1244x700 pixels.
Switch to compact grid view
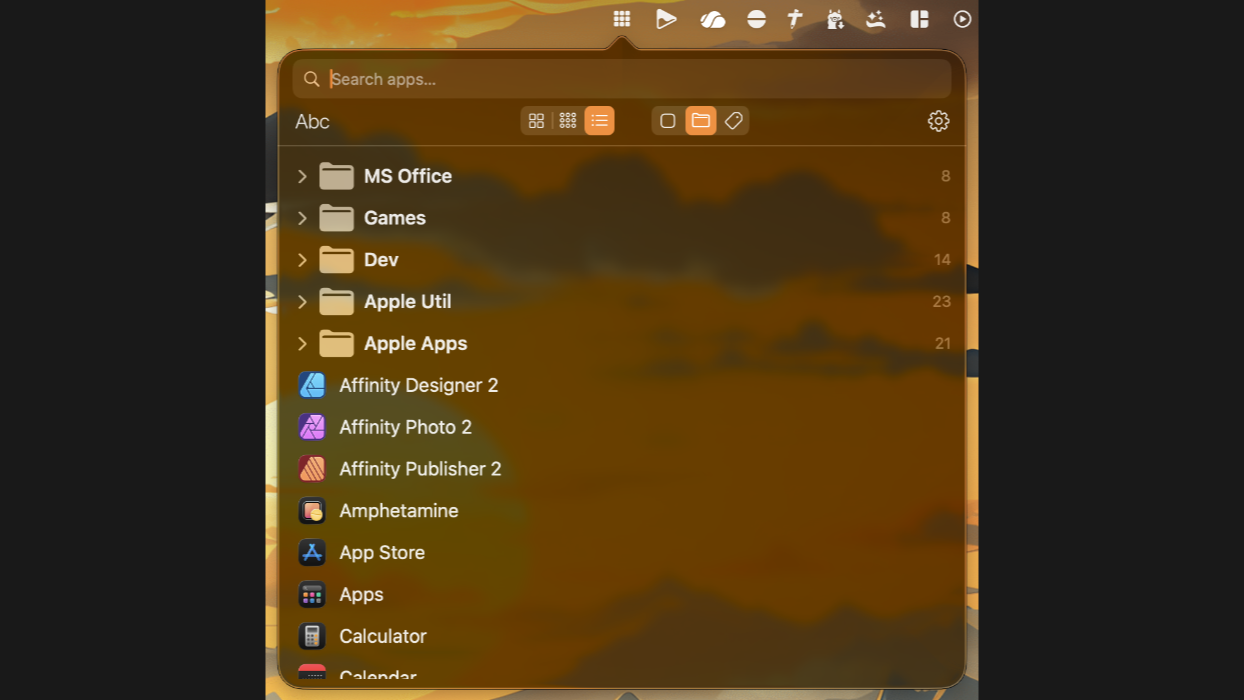[x=567, y=120]
